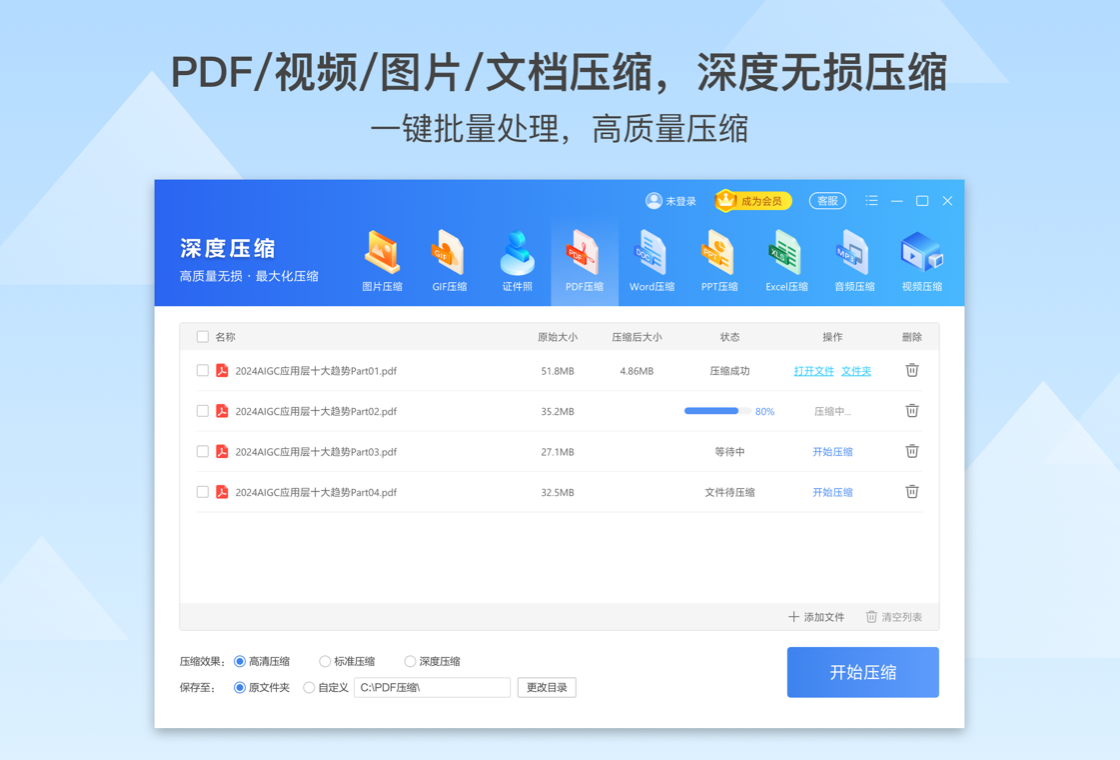Click the 原始大小 column header
The image size is (1120, 760).
coord(557,336)
